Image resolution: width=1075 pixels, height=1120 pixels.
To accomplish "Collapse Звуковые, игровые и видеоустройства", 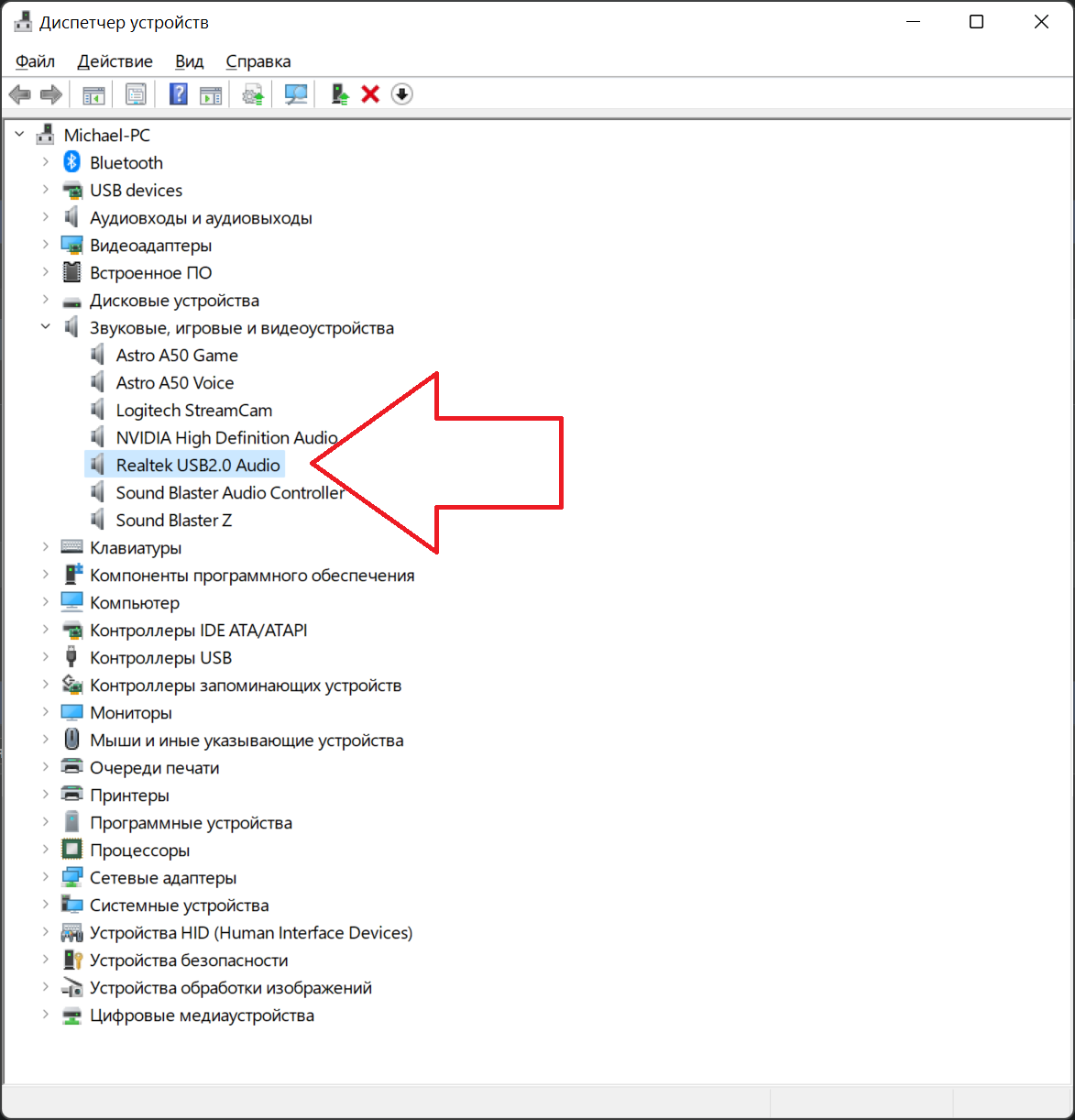I will tap(46, 327).
